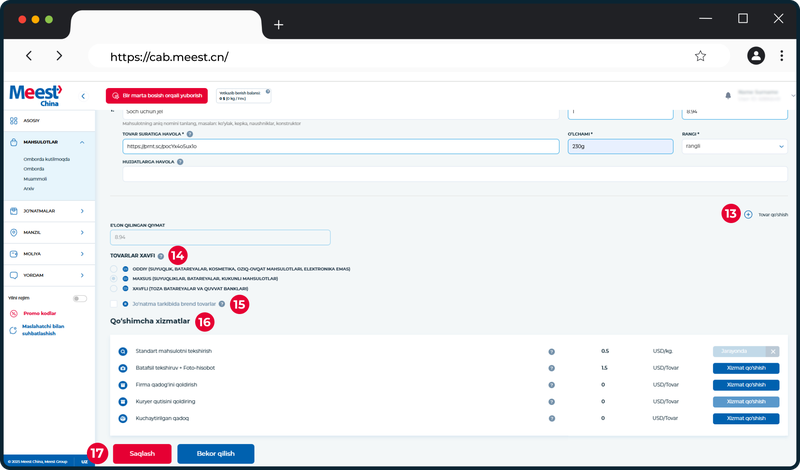Open the user account dropdown arrow
Viewport: 800px width, 470px height.
pos(793,95)
